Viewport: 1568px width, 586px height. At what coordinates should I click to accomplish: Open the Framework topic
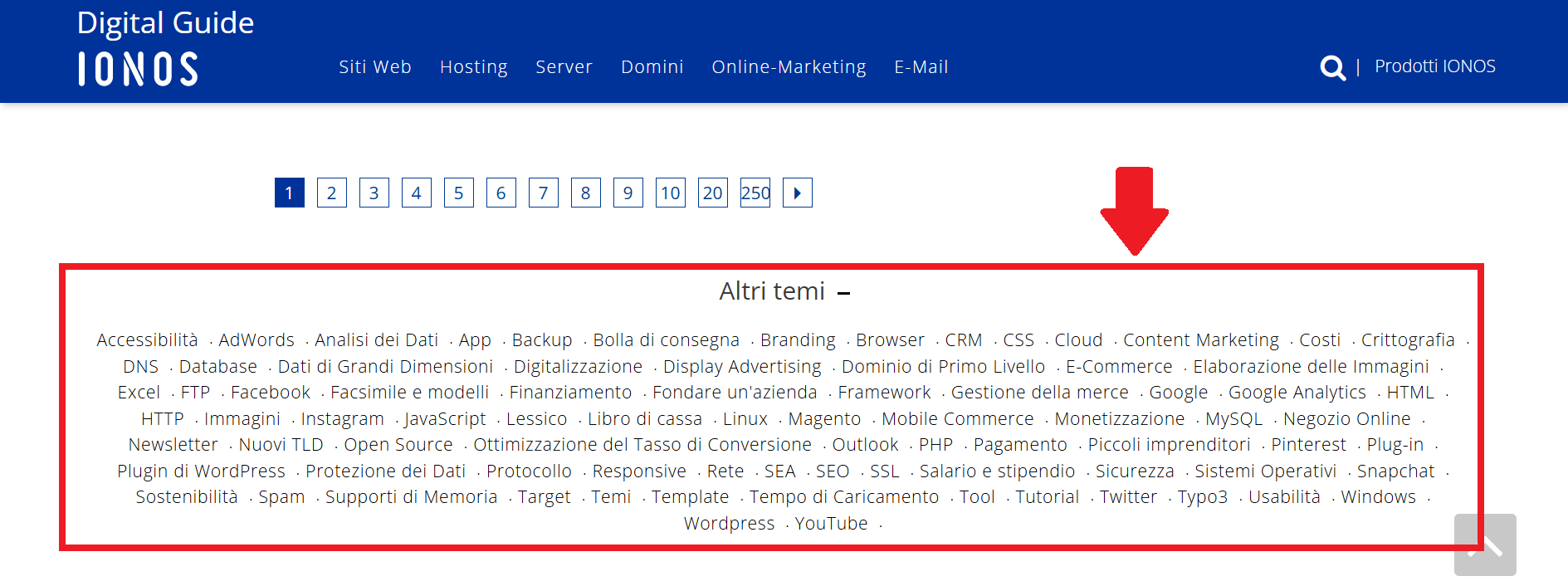click(884, 392)
